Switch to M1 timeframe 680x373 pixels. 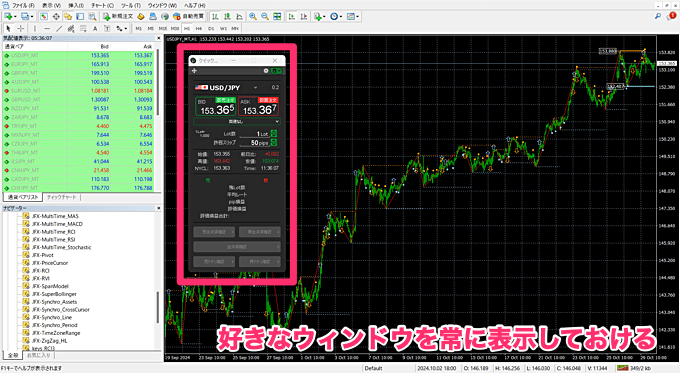[x=139, y=29]
